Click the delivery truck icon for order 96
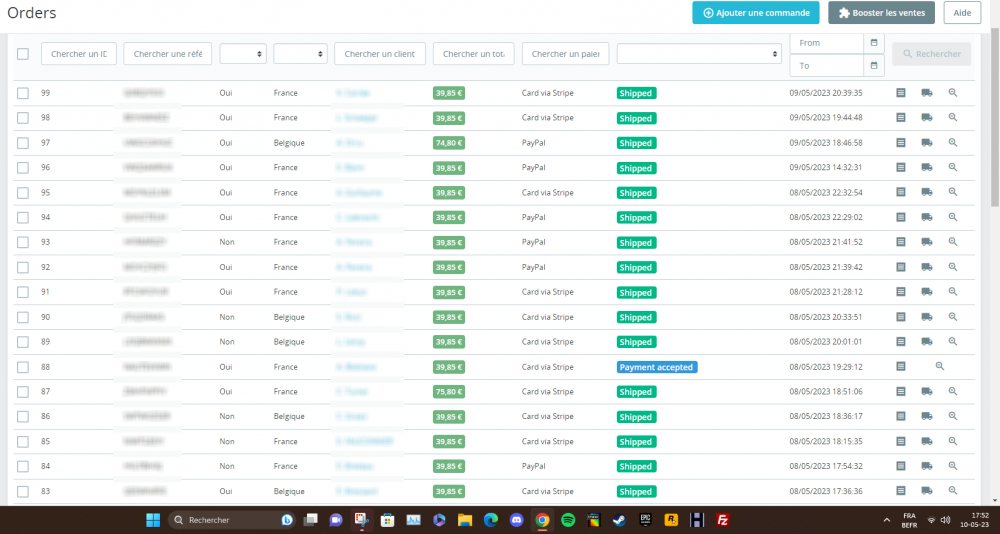The image size is (1000, 534). [927, 167]
